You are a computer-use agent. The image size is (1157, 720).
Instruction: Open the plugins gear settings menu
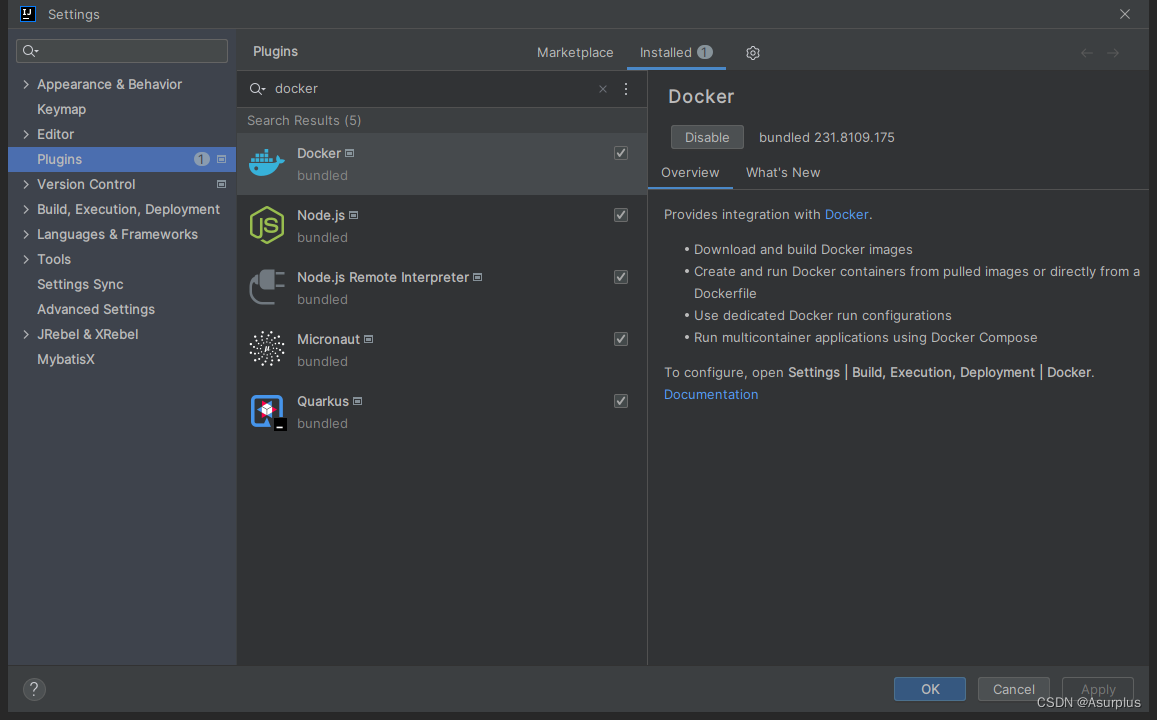753,53
